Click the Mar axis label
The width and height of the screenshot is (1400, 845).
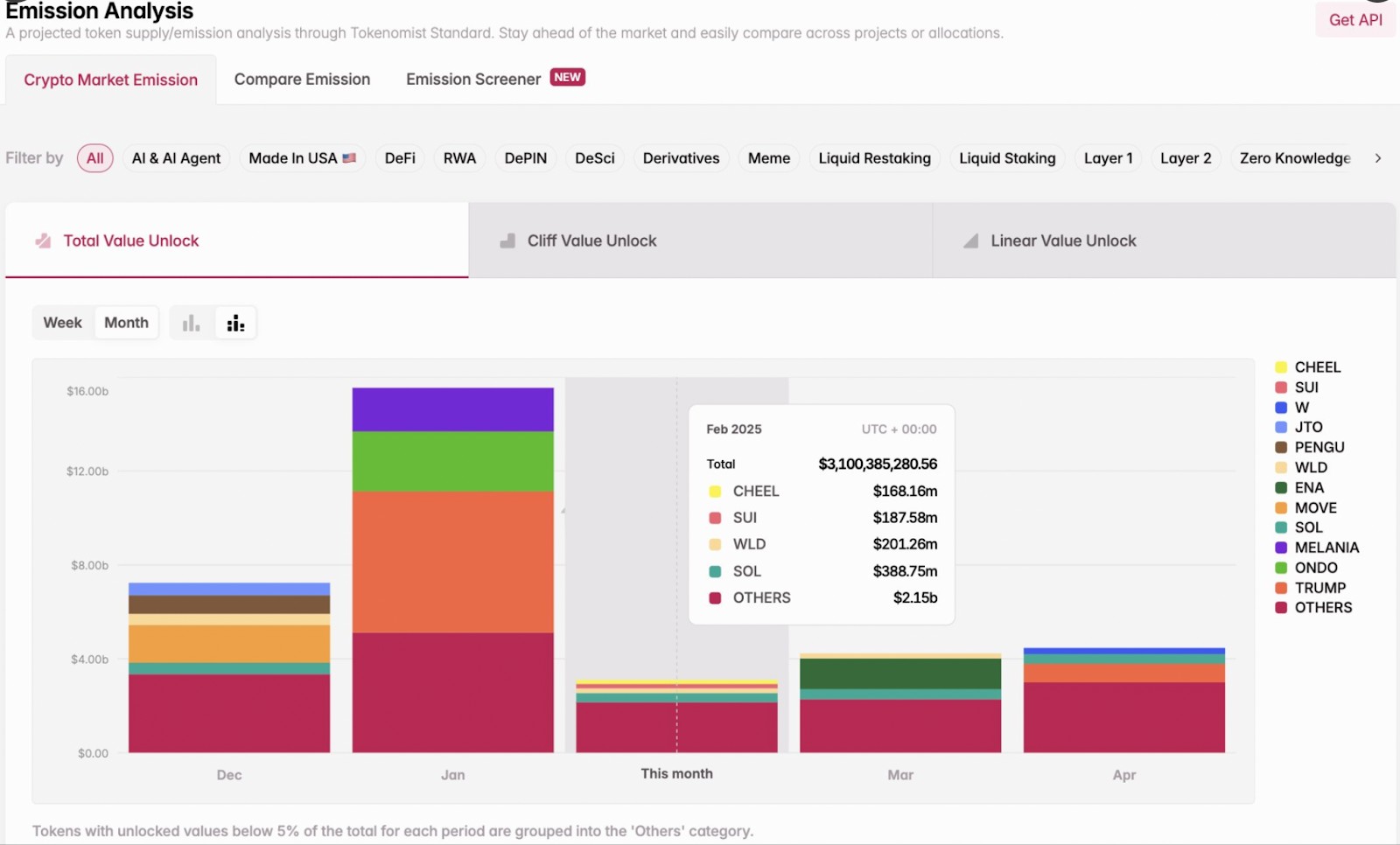click(900, 775)
